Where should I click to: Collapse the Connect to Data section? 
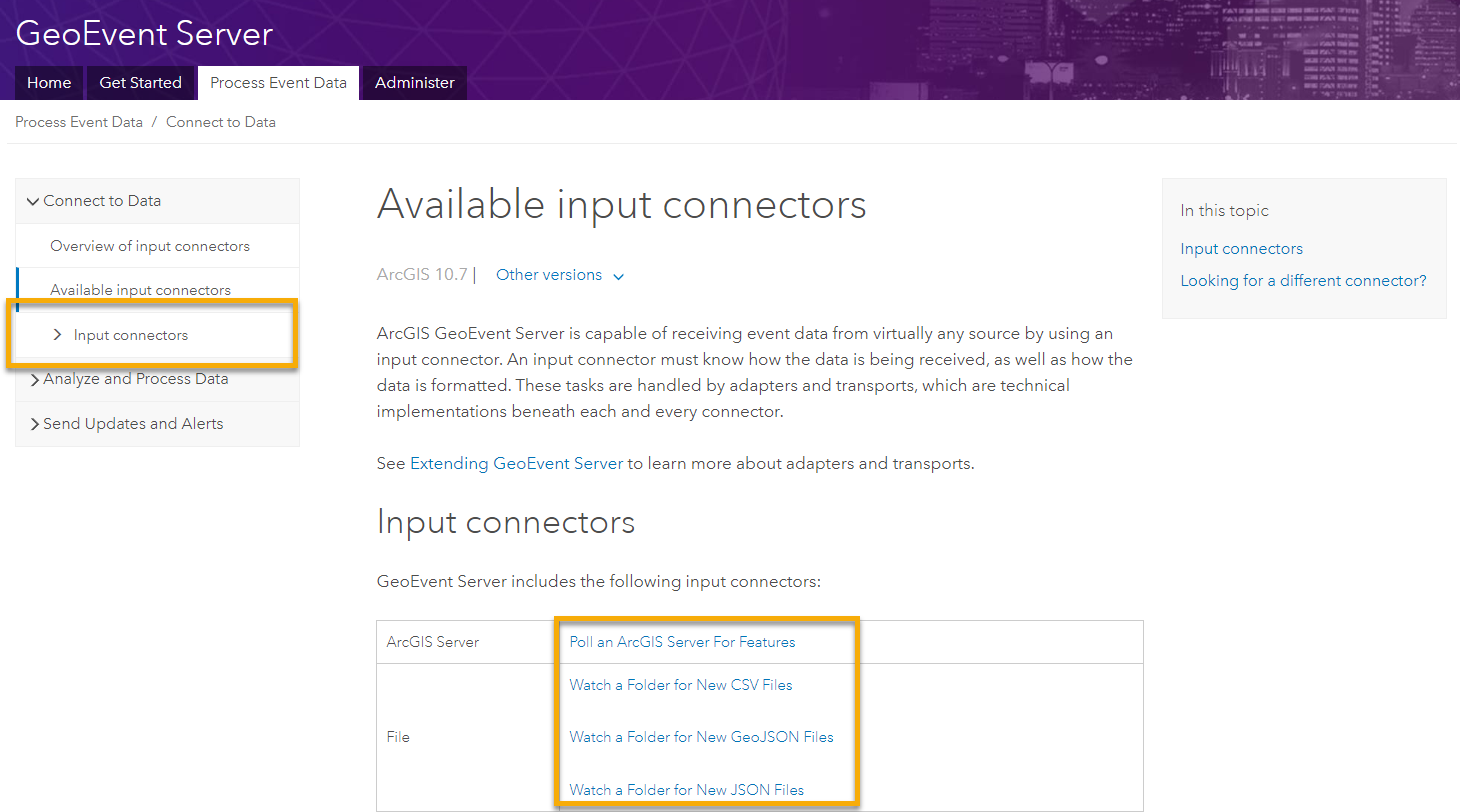tap(34, 201)
